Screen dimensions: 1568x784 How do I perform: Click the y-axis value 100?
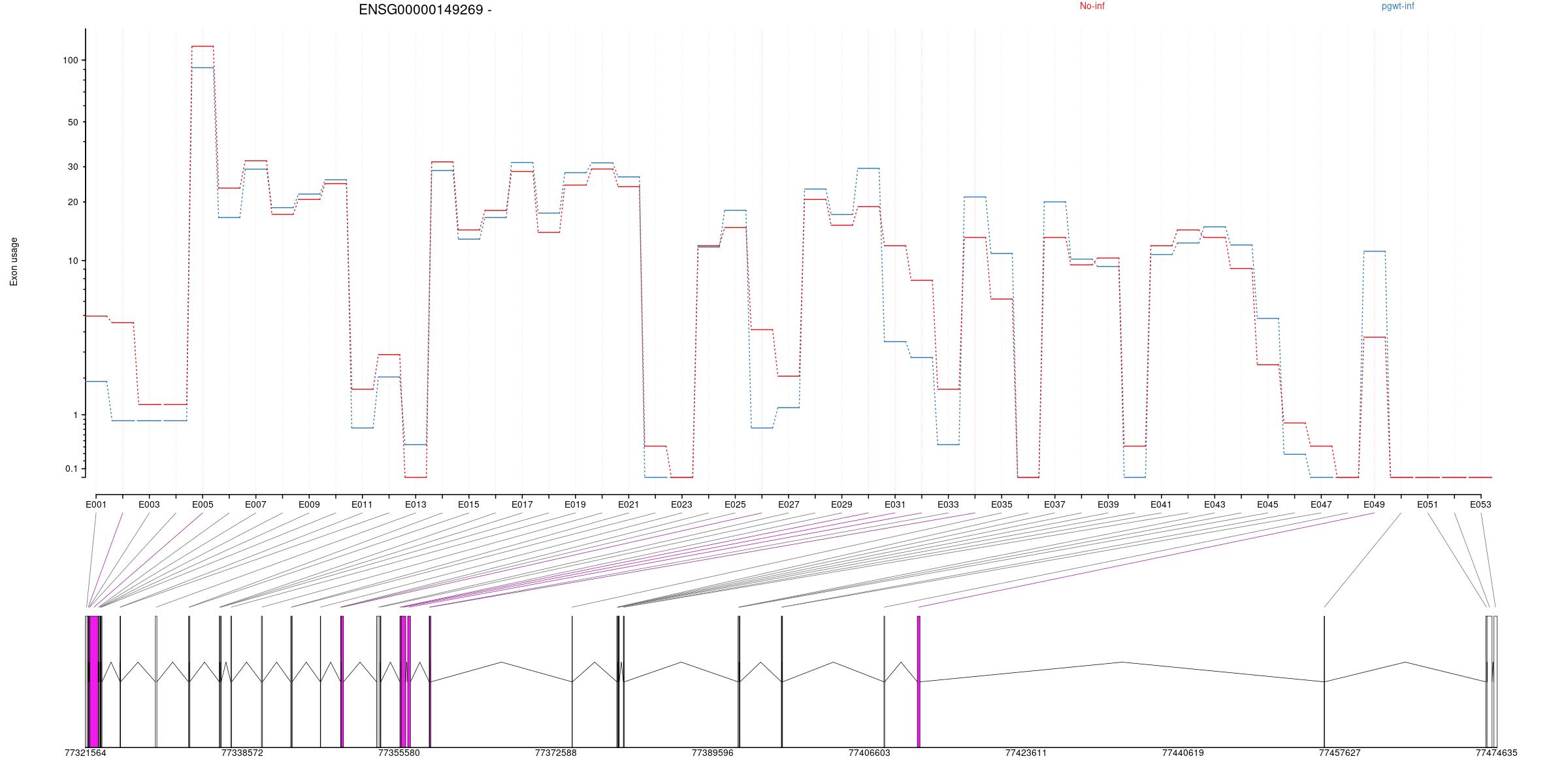pyautogui.click(x=70, y=60)
